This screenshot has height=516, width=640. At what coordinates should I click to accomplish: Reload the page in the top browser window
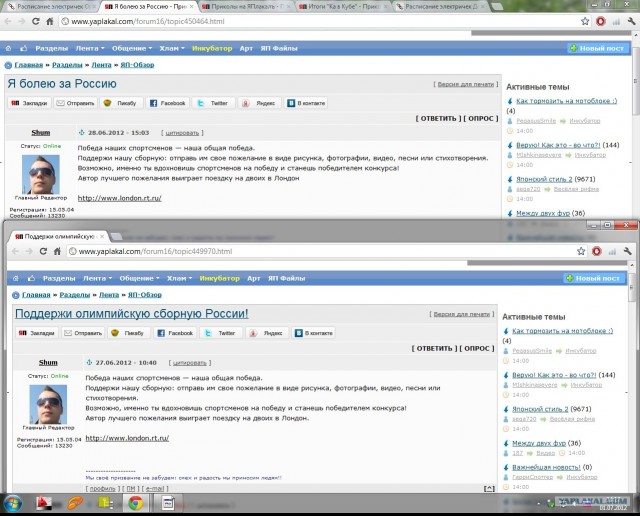coord(36,21)
